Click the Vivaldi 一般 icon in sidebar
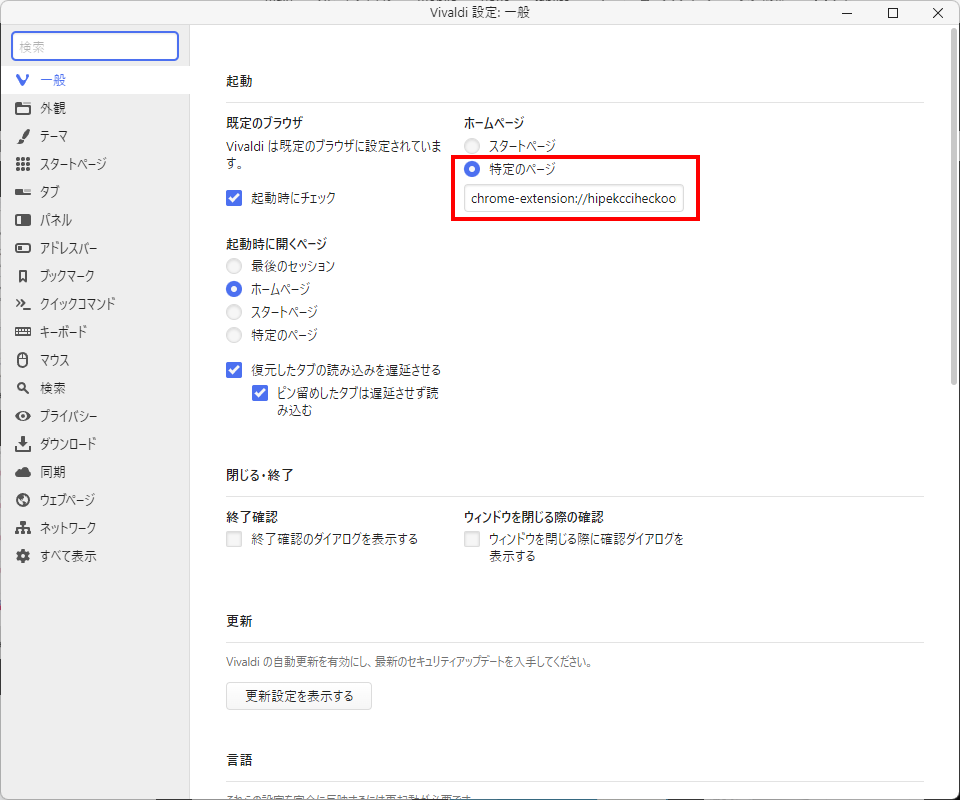The image size is (960, 800). coord(23,80)
